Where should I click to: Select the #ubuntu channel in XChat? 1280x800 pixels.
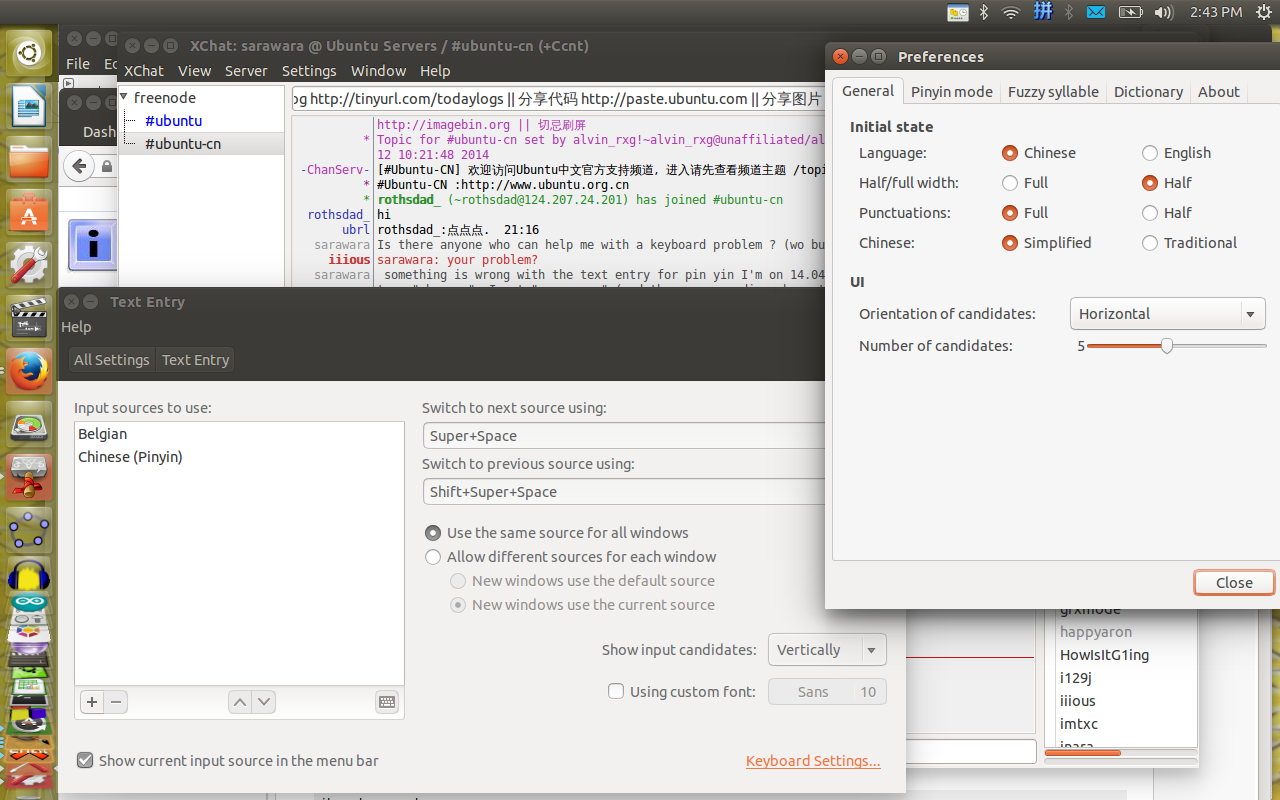(x=173, y=121)
